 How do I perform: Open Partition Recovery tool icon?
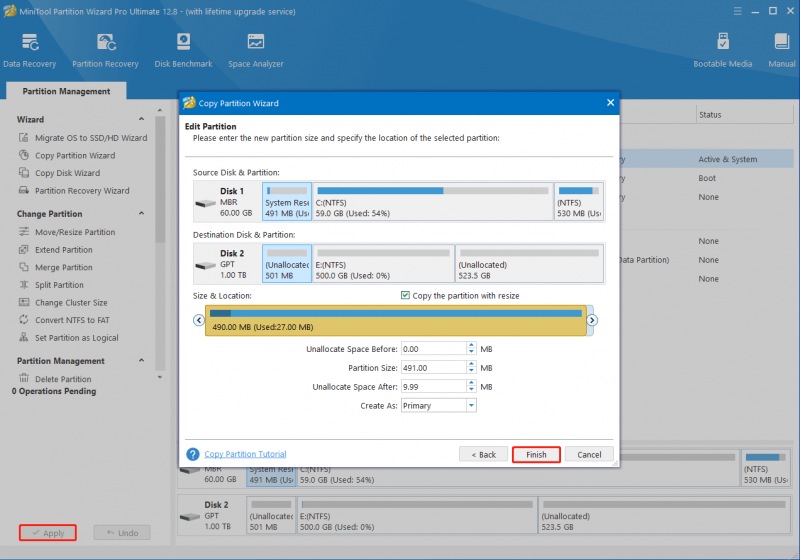click(x=106, y=42)
